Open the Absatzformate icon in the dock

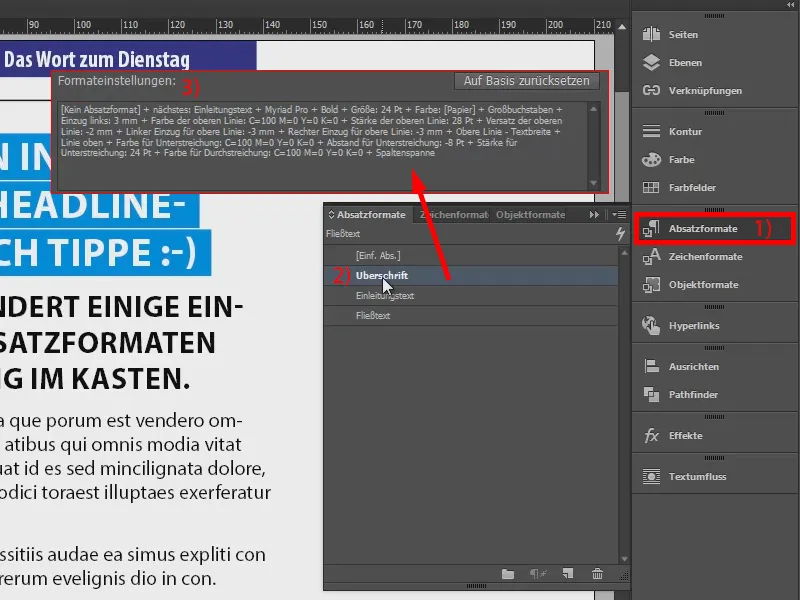pyautogui.click(x=651, y=229)
